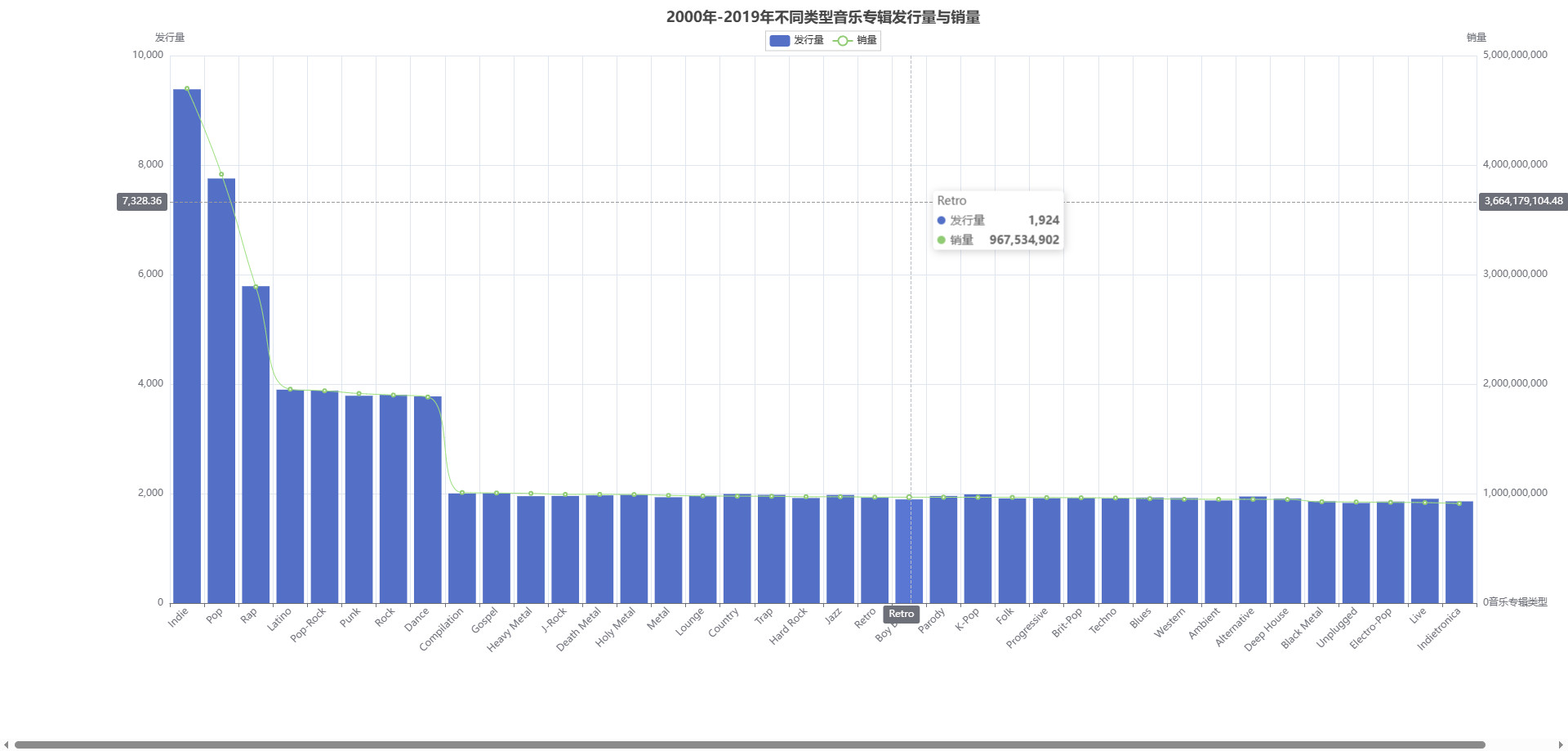Click the 音乐专辑类型 axis name
1568x751 pixels.
(x=1518, y=602)
